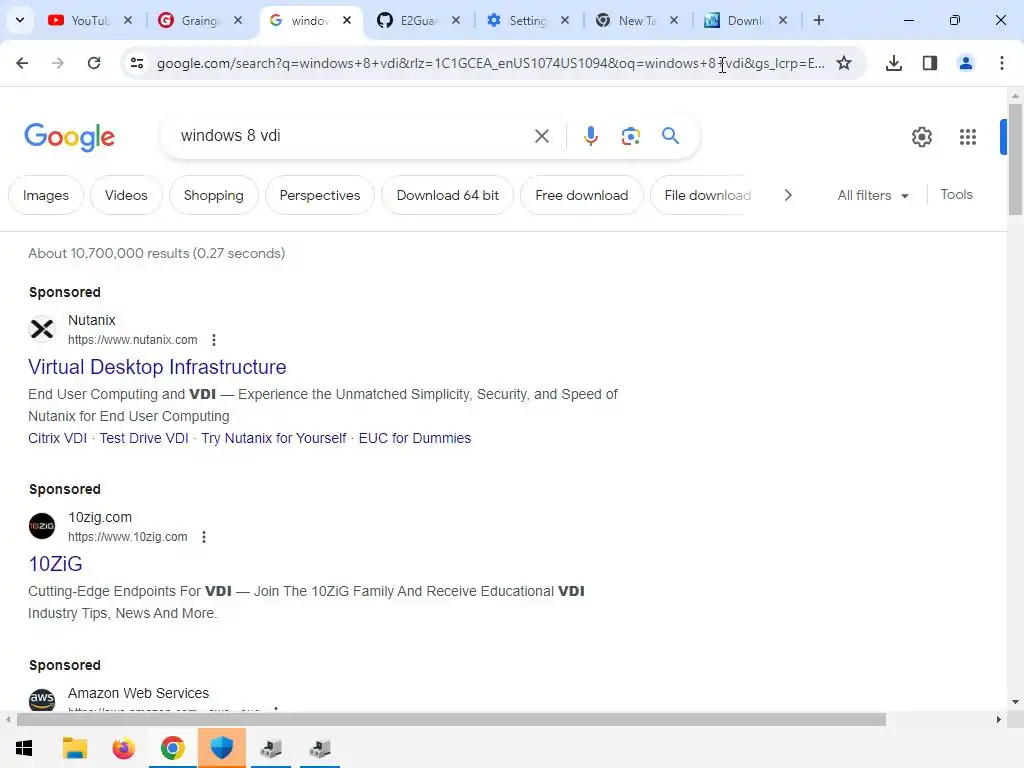Start voice search with the microphone

click(590, 136)
